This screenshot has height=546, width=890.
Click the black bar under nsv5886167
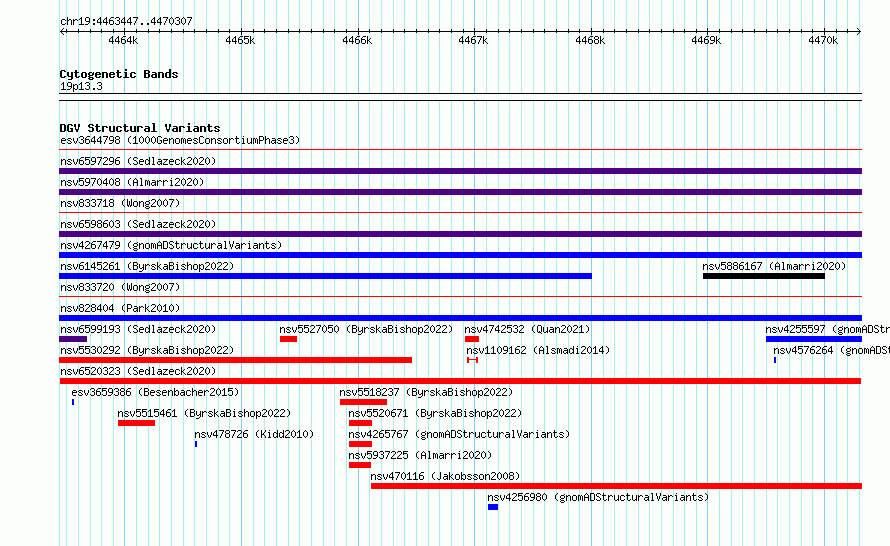click(x=764, y=276)
